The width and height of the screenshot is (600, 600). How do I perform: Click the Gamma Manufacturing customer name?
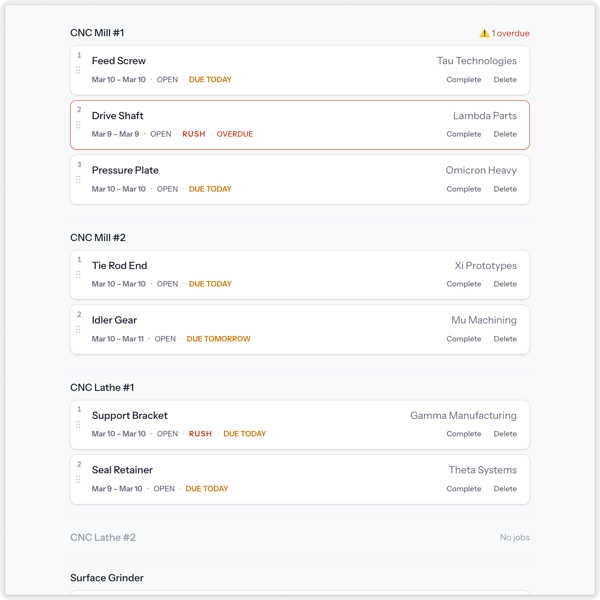coord(463,416)
